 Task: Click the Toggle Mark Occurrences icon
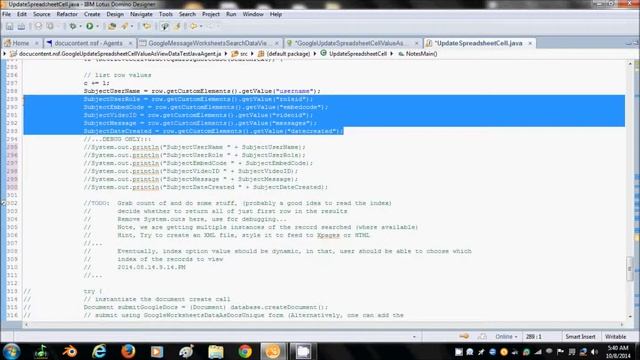point(165,27)
